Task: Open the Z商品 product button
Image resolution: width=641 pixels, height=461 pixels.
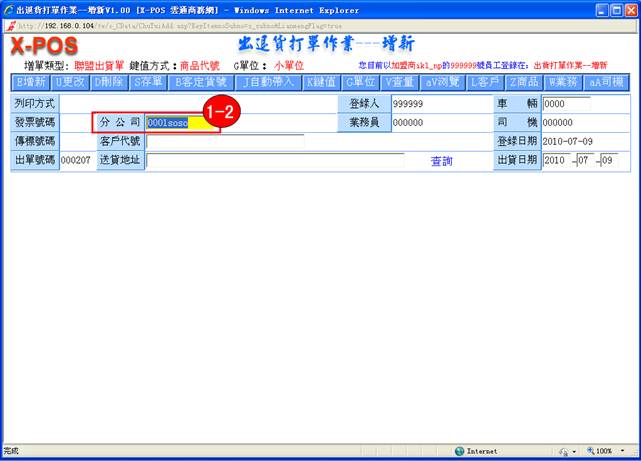Action: click(x=525, y=82)
